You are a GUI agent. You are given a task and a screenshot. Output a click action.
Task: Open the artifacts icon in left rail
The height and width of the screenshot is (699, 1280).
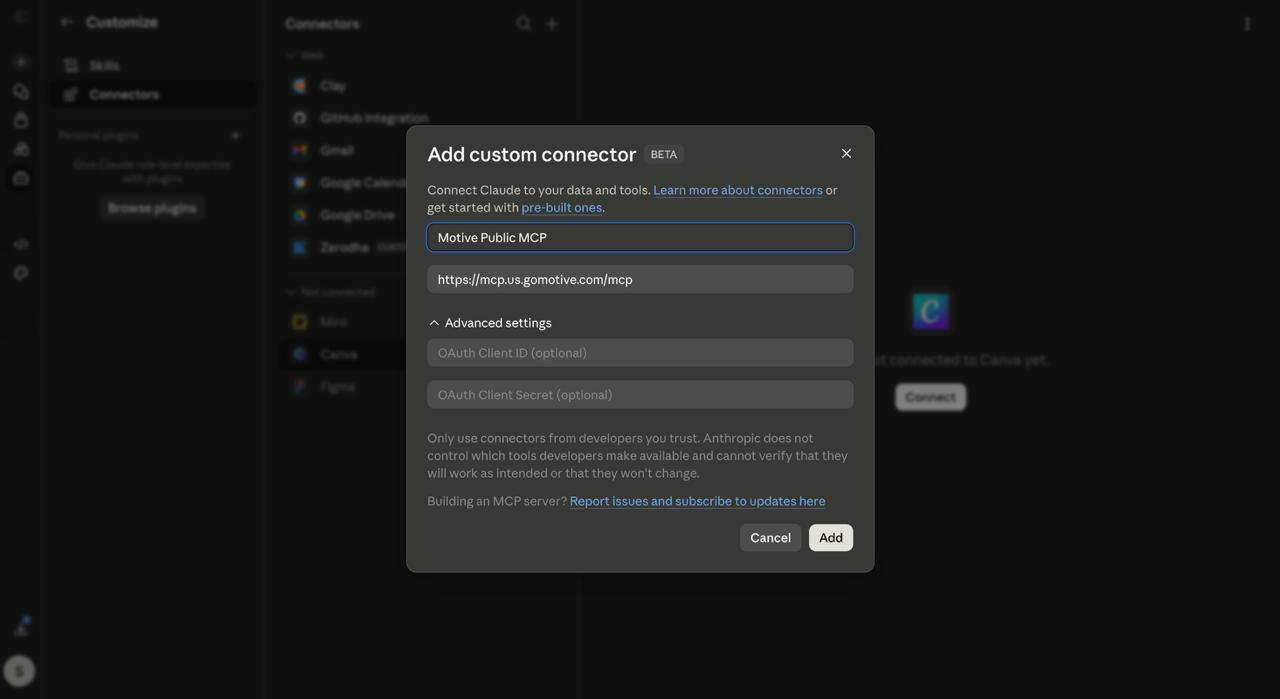[x=21, y=149]
